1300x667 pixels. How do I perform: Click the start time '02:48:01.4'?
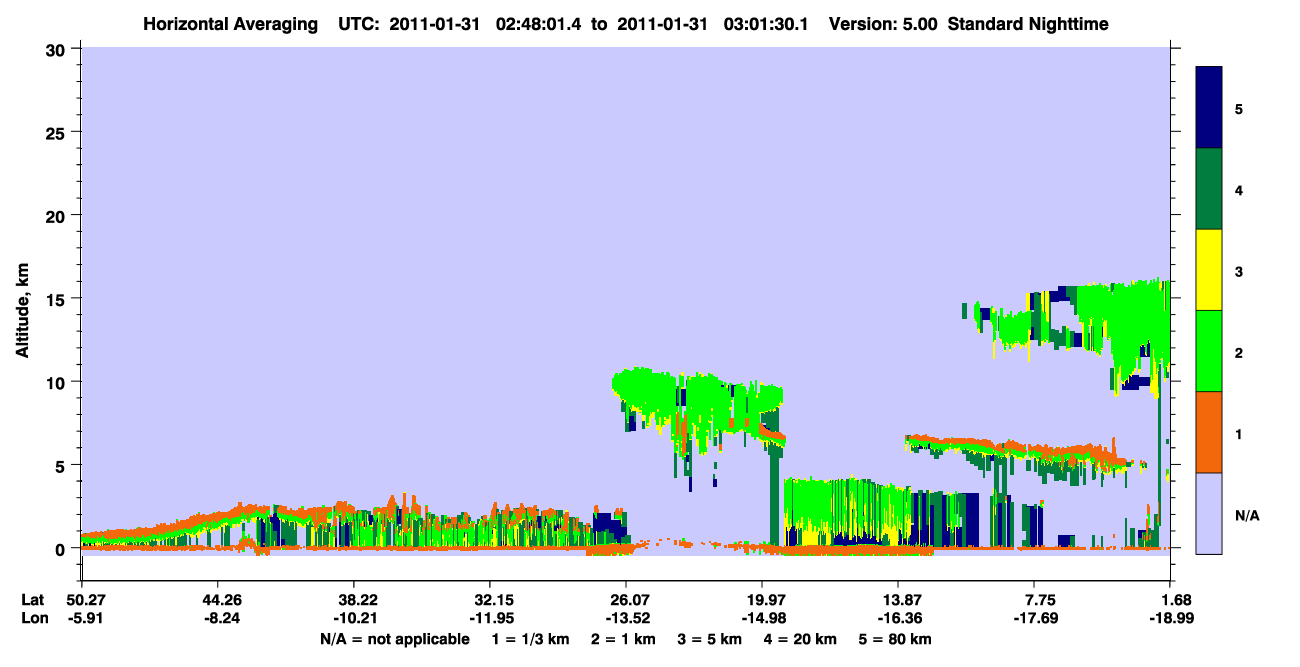[539, 23]
